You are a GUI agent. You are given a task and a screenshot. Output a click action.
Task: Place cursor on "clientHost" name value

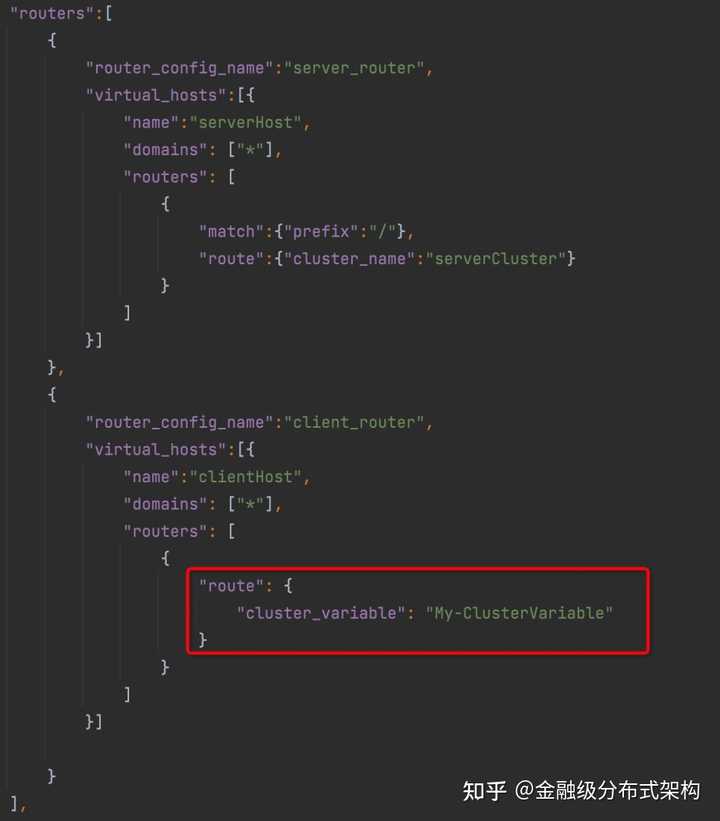245,477
